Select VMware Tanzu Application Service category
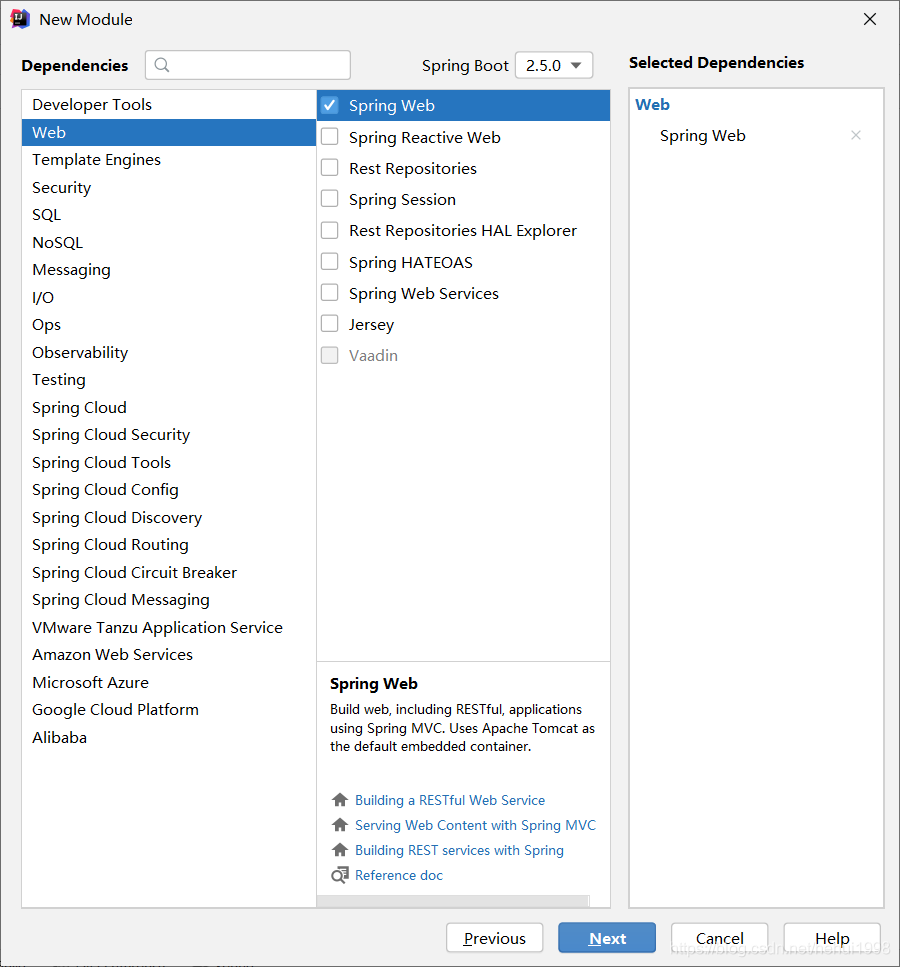Image resolution: width=900 pixels, height=967 pixels. (168, 627)
